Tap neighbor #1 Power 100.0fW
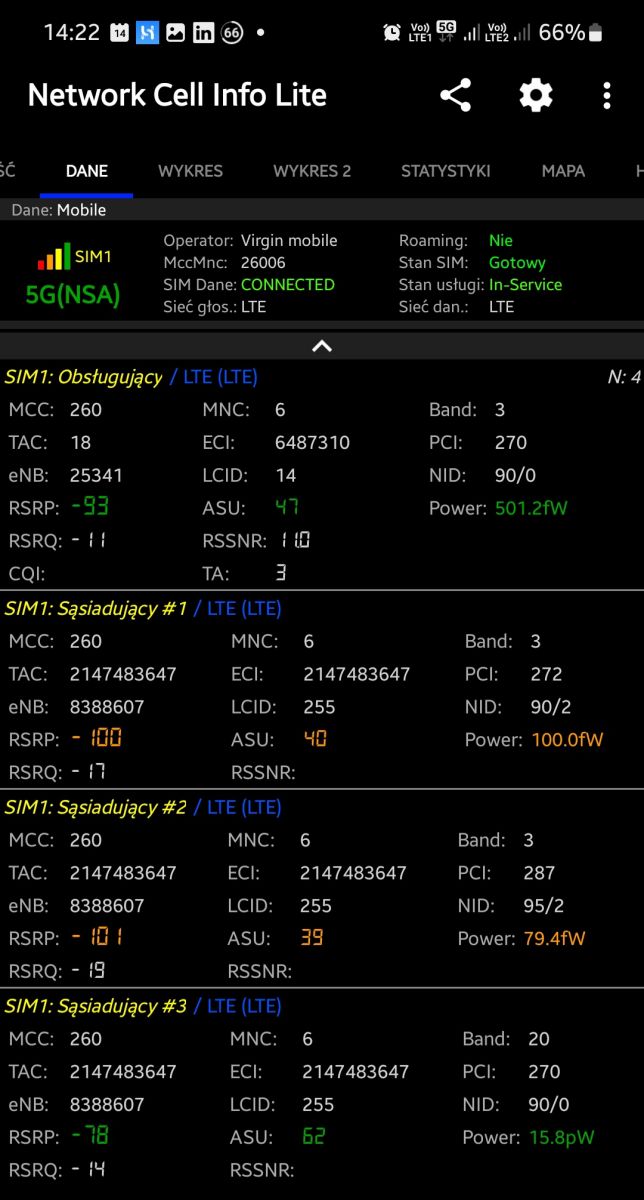 pyautogui.click(x=567, y=740)
